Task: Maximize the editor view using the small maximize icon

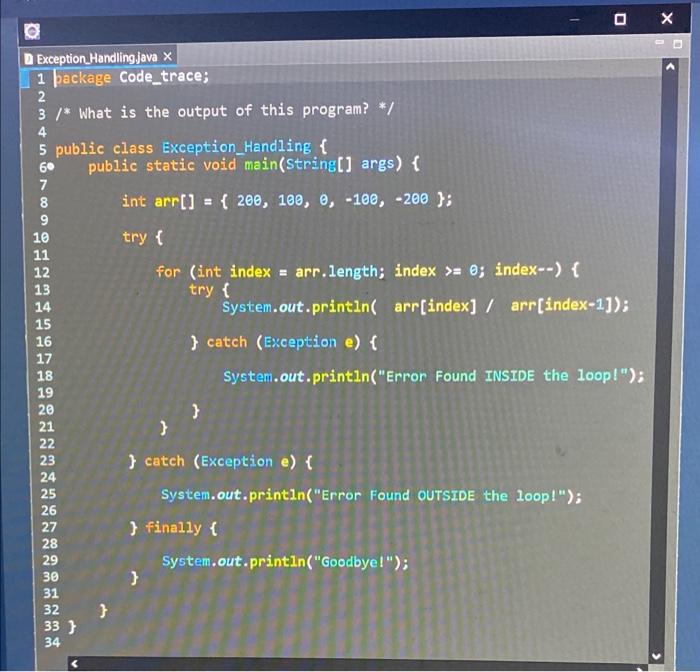Action: 677,44
